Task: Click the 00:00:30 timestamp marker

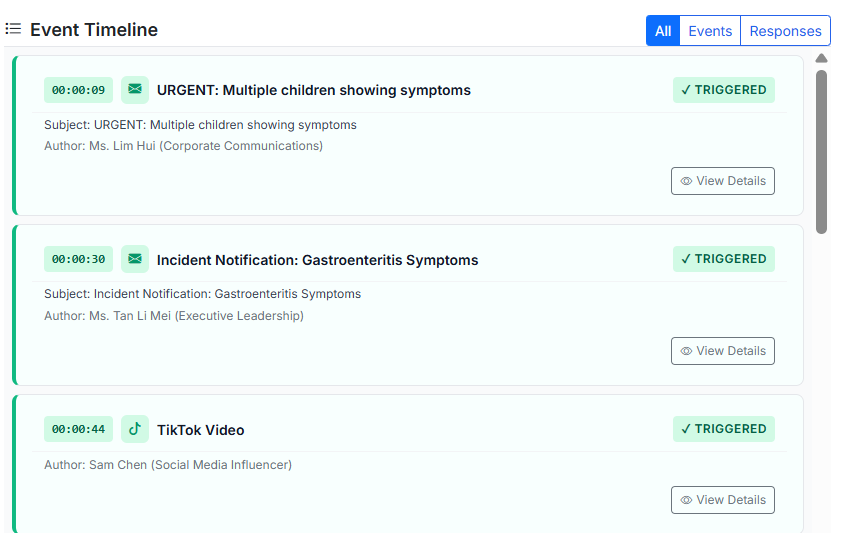Action: click(78, 259)
